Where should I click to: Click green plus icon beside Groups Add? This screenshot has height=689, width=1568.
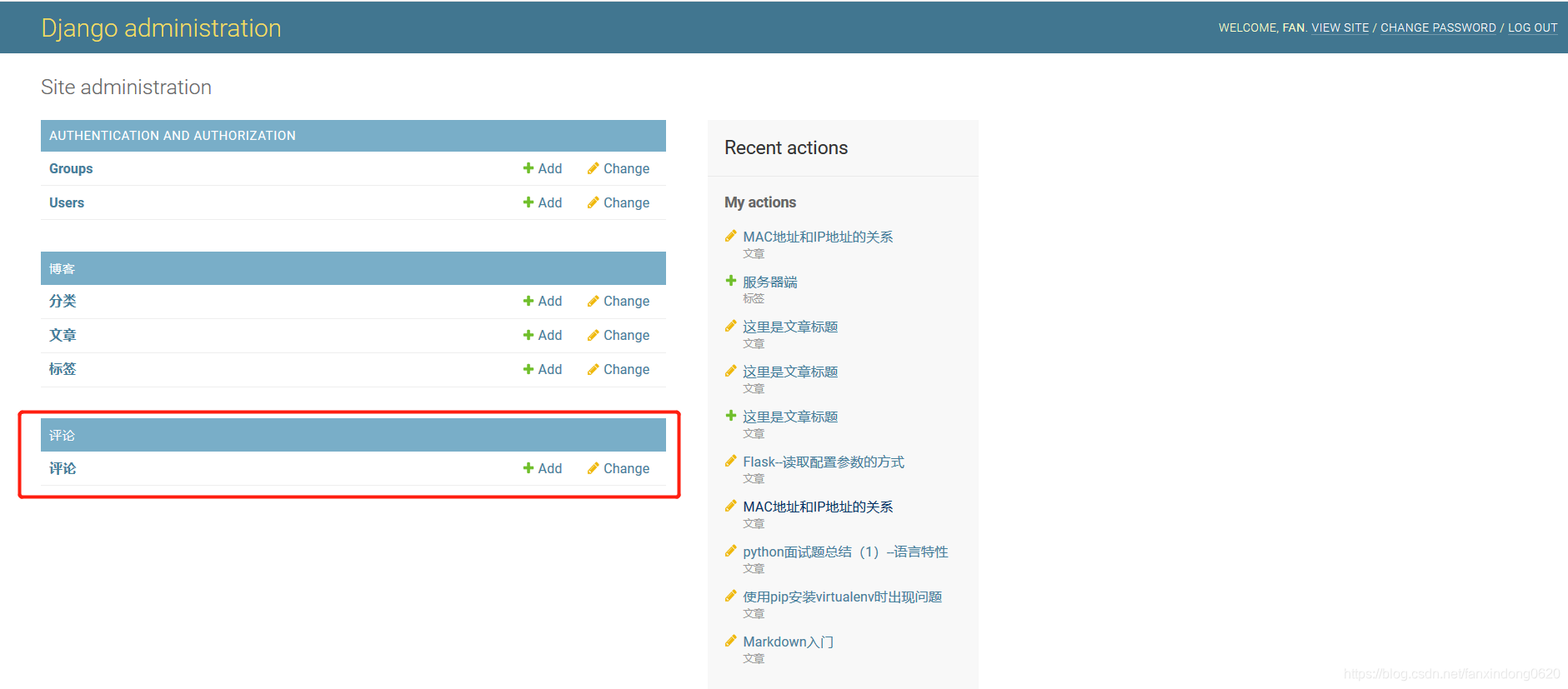[x=529, y=168]
